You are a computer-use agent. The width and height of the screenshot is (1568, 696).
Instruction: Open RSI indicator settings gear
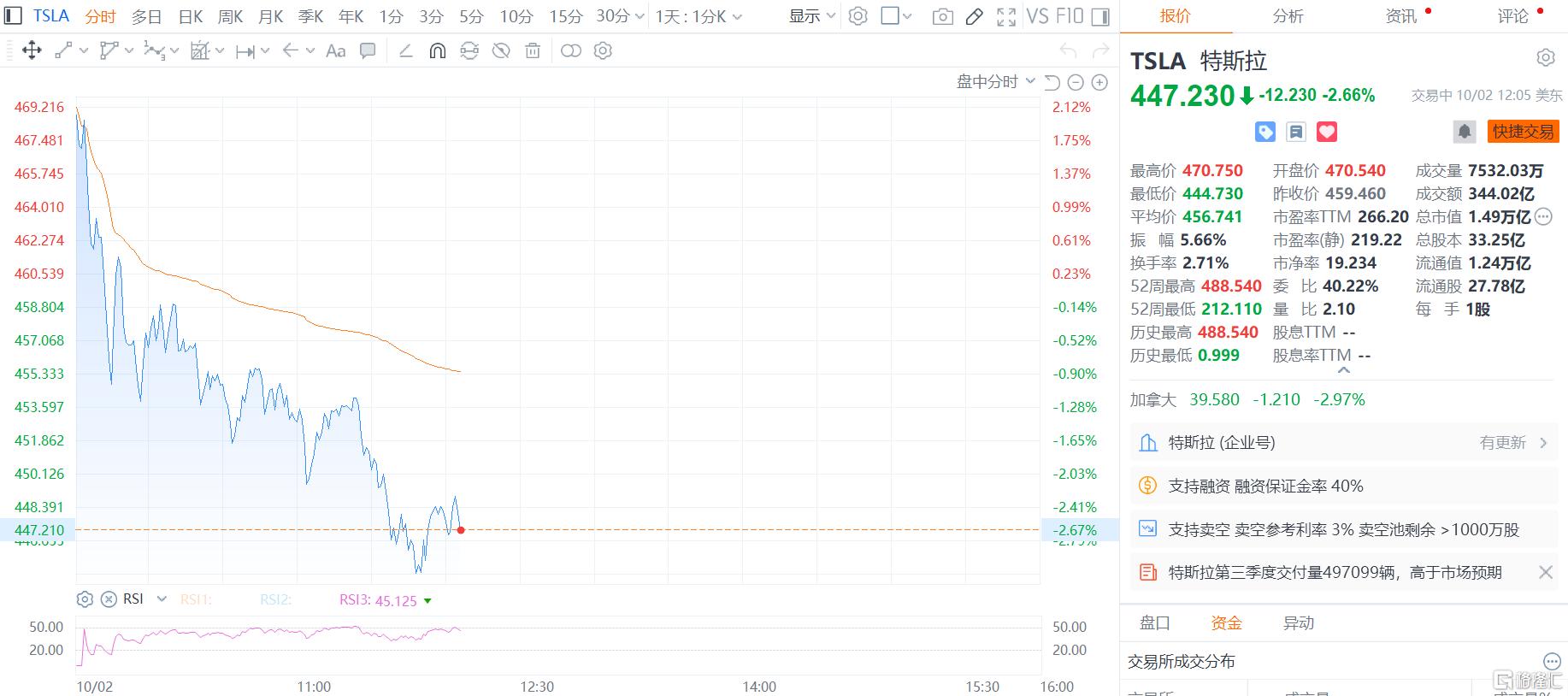point(85,599)
